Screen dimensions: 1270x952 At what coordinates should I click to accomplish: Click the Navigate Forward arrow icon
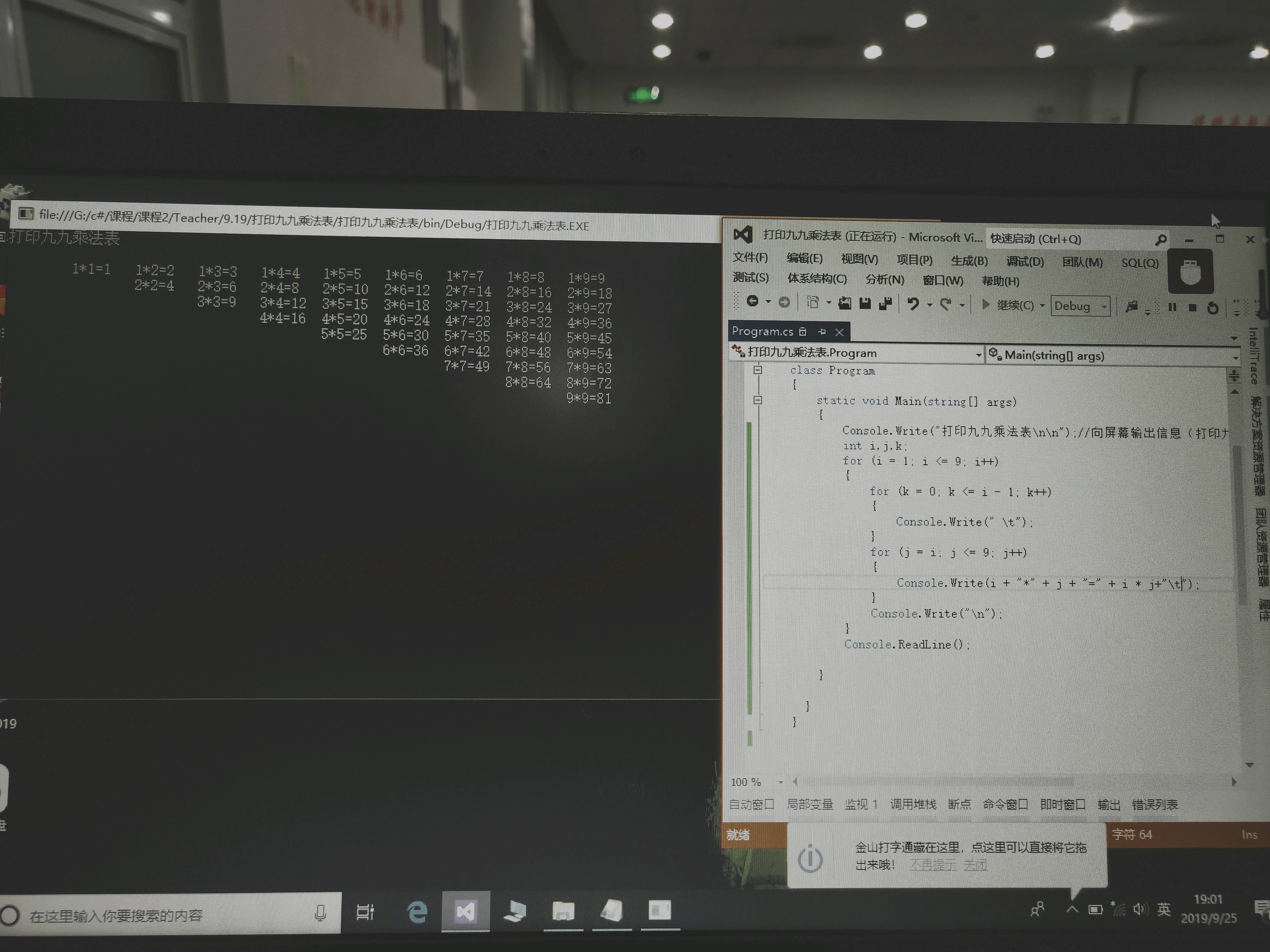[784, 302]
